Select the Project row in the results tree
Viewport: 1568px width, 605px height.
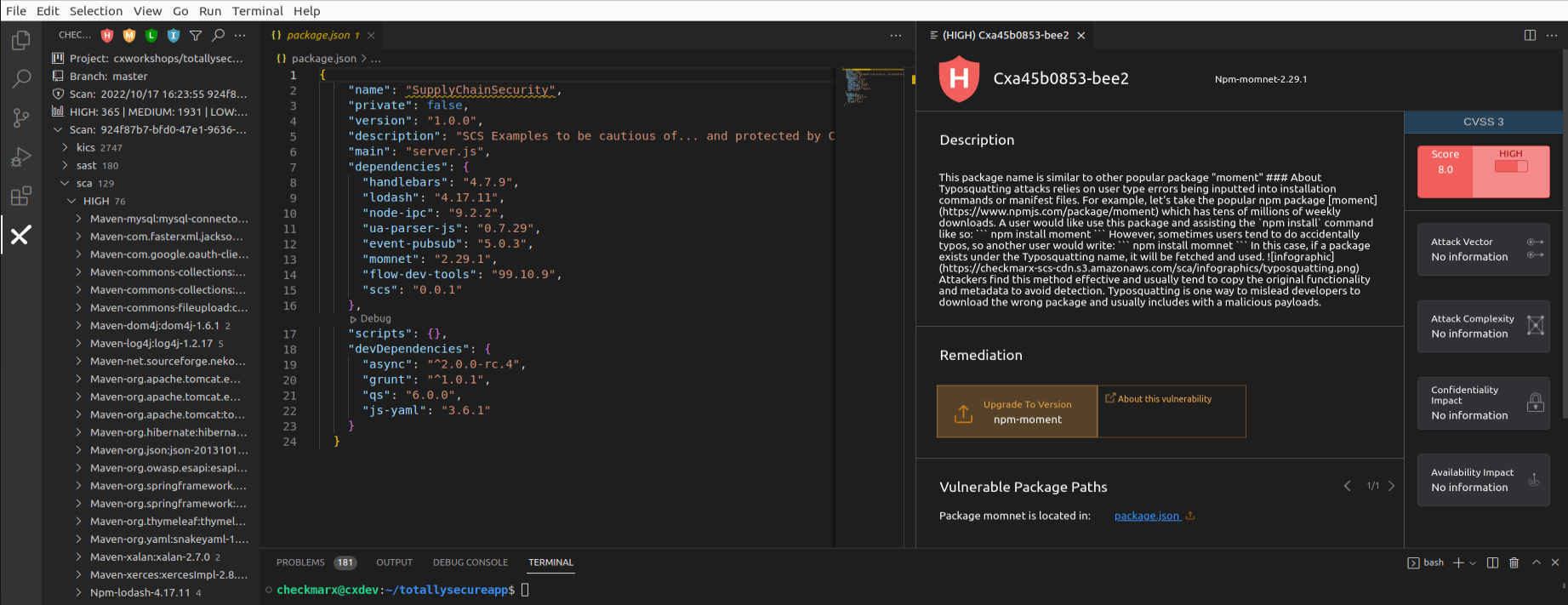(151, 58)
